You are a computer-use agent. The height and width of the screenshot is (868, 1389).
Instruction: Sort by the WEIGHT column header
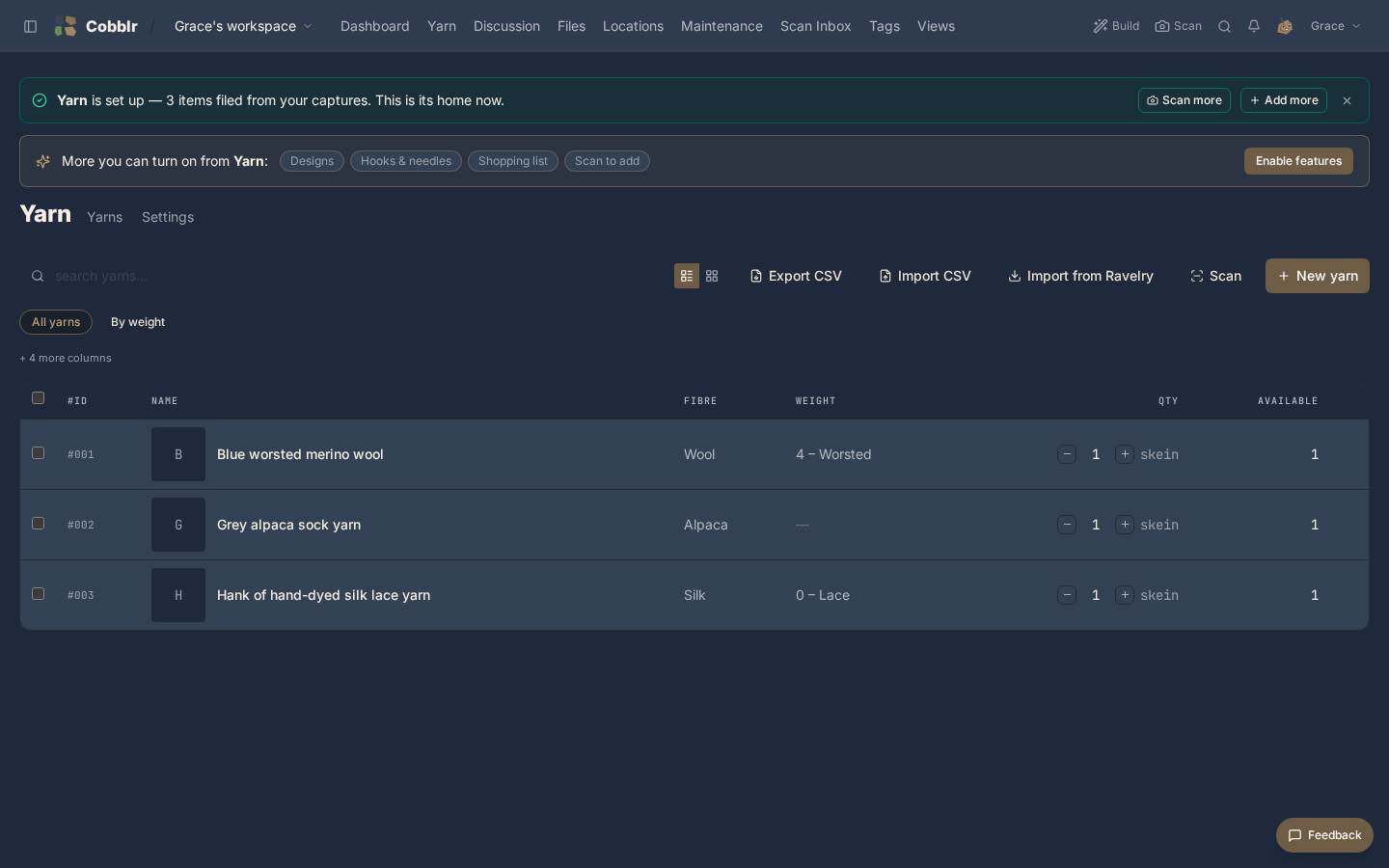(x=815, y=401)
